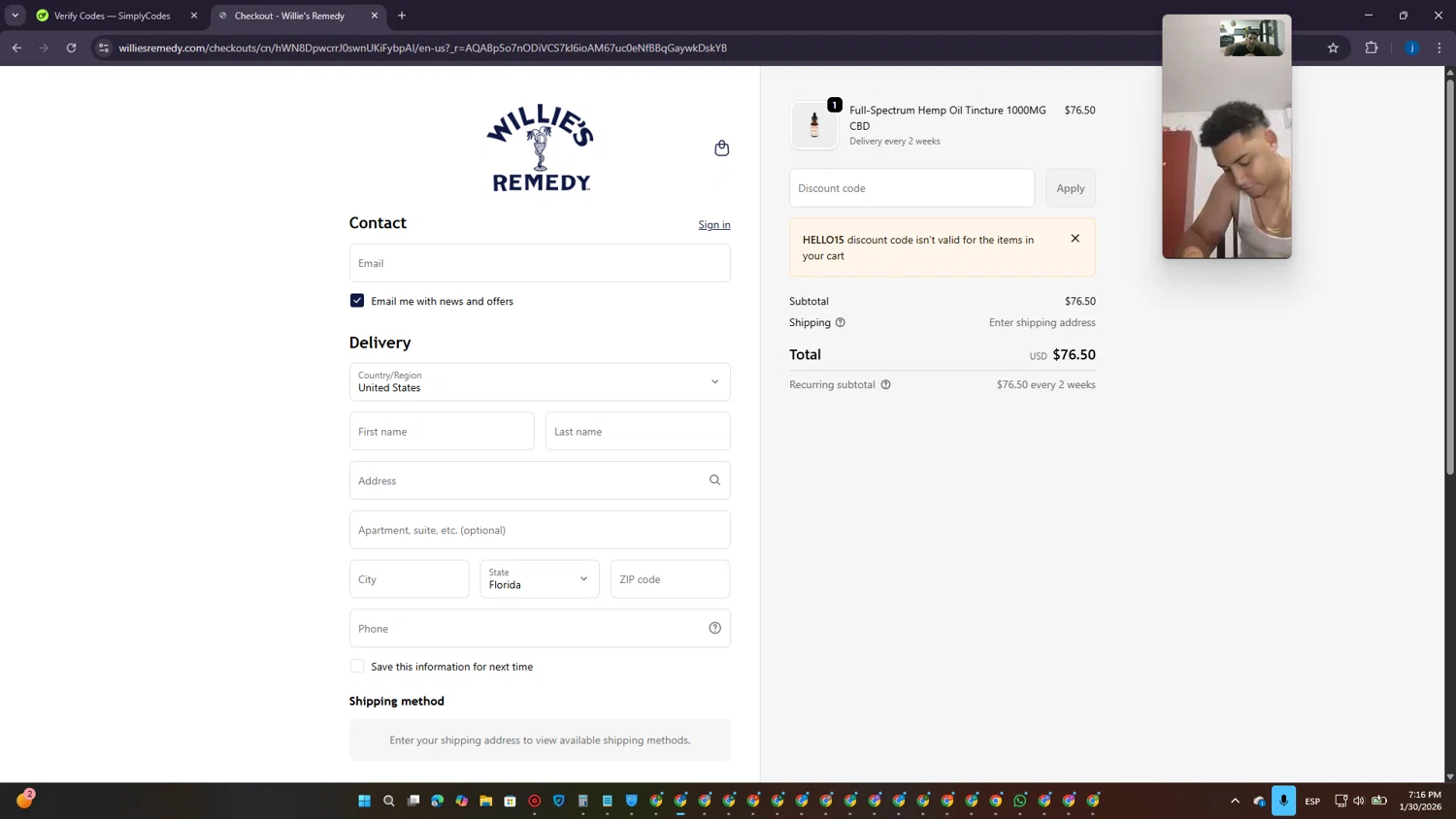Open Windows taskbar Search

(388, 801)
